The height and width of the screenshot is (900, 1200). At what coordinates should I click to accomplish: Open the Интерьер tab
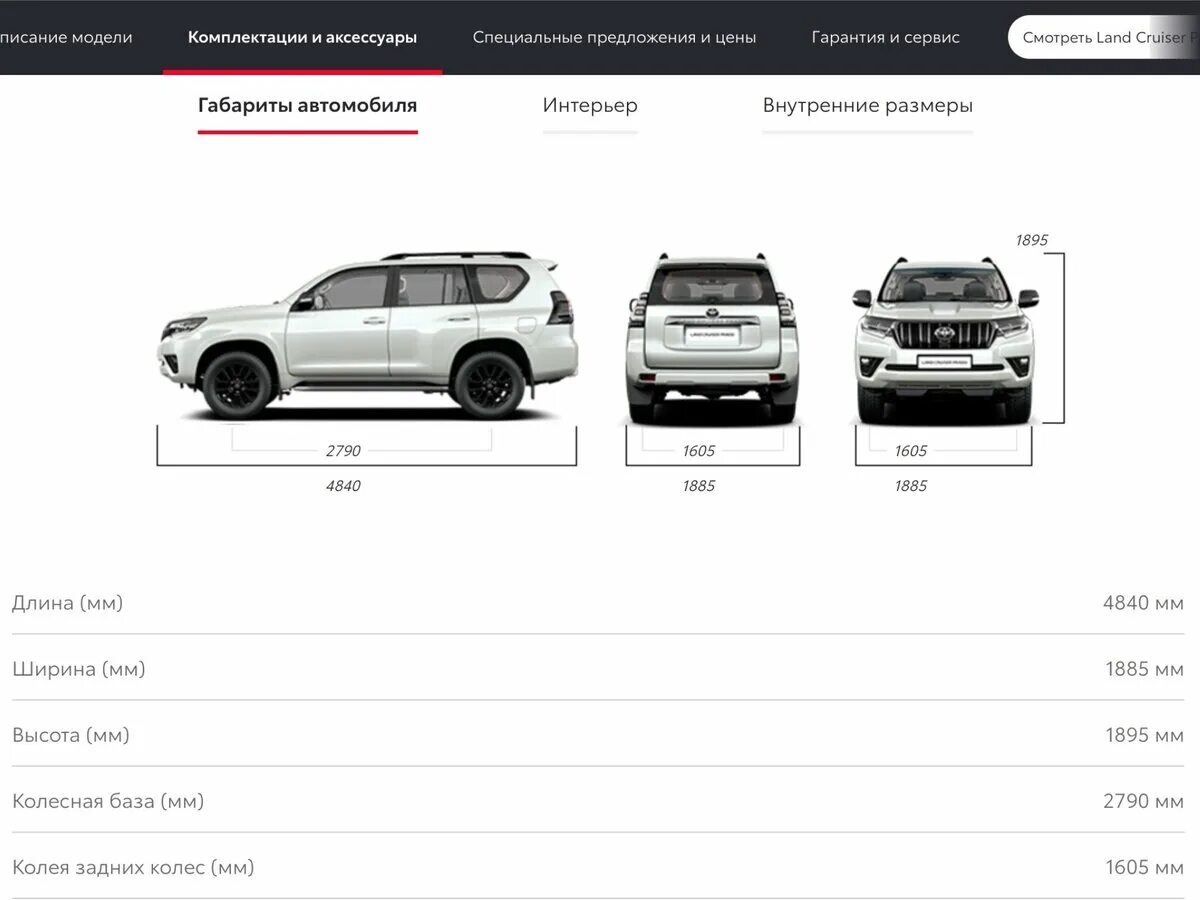point(590,105)
